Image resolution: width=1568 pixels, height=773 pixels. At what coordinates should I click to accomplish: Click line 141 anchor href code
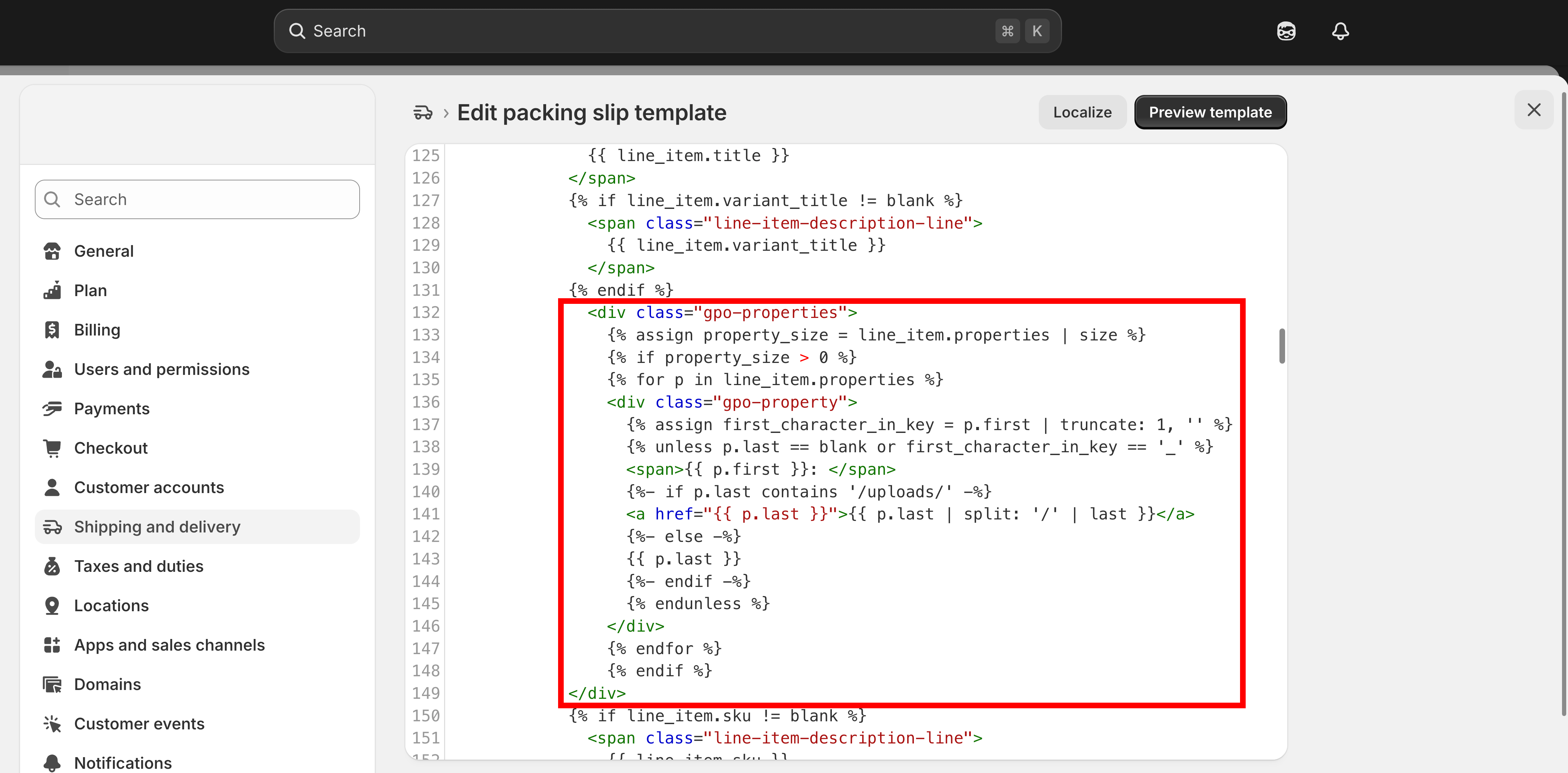910,515
